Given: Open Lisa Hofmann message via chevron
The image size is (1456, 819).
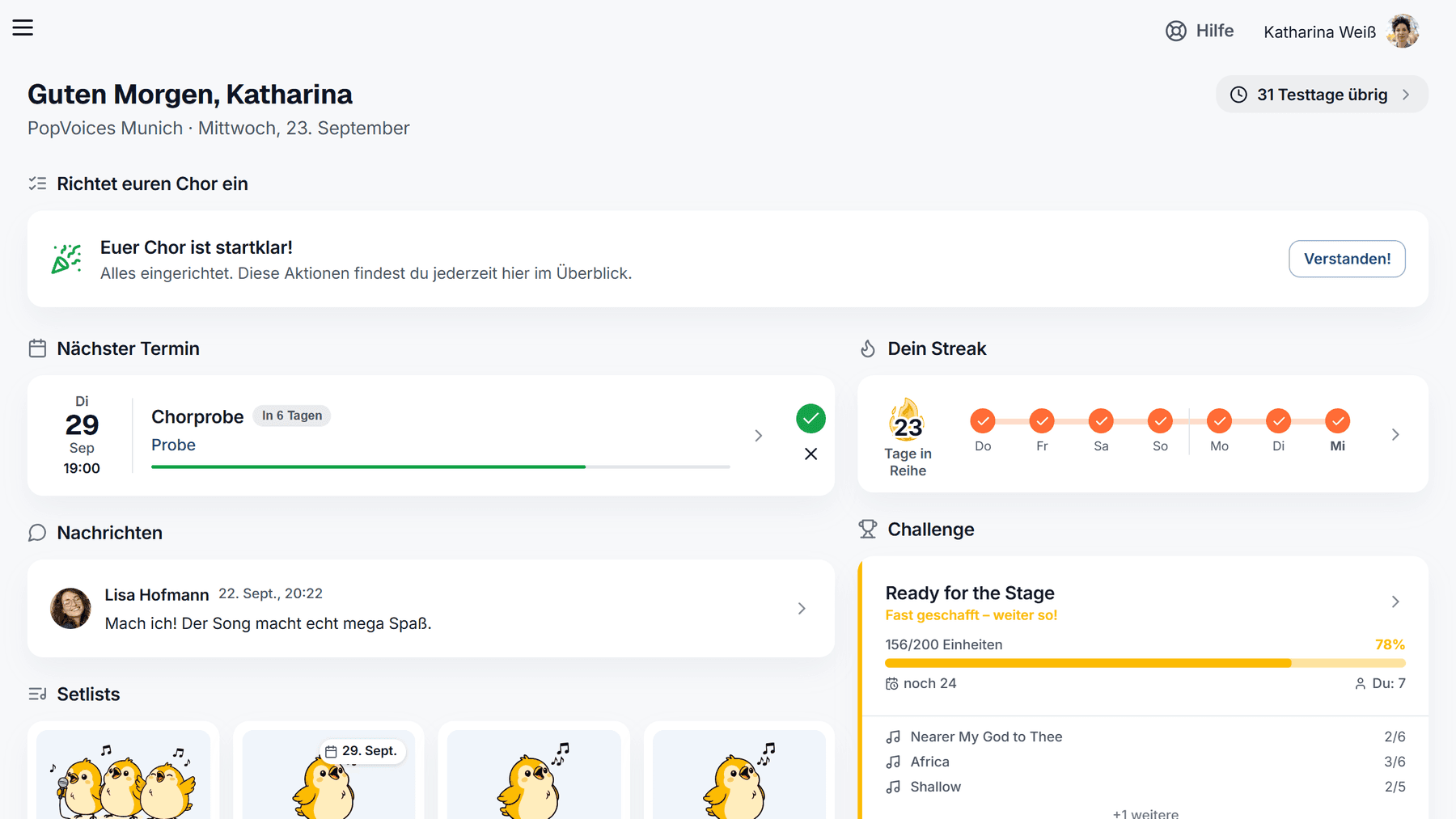Looking at the screenshot, I should click(802, 609).
